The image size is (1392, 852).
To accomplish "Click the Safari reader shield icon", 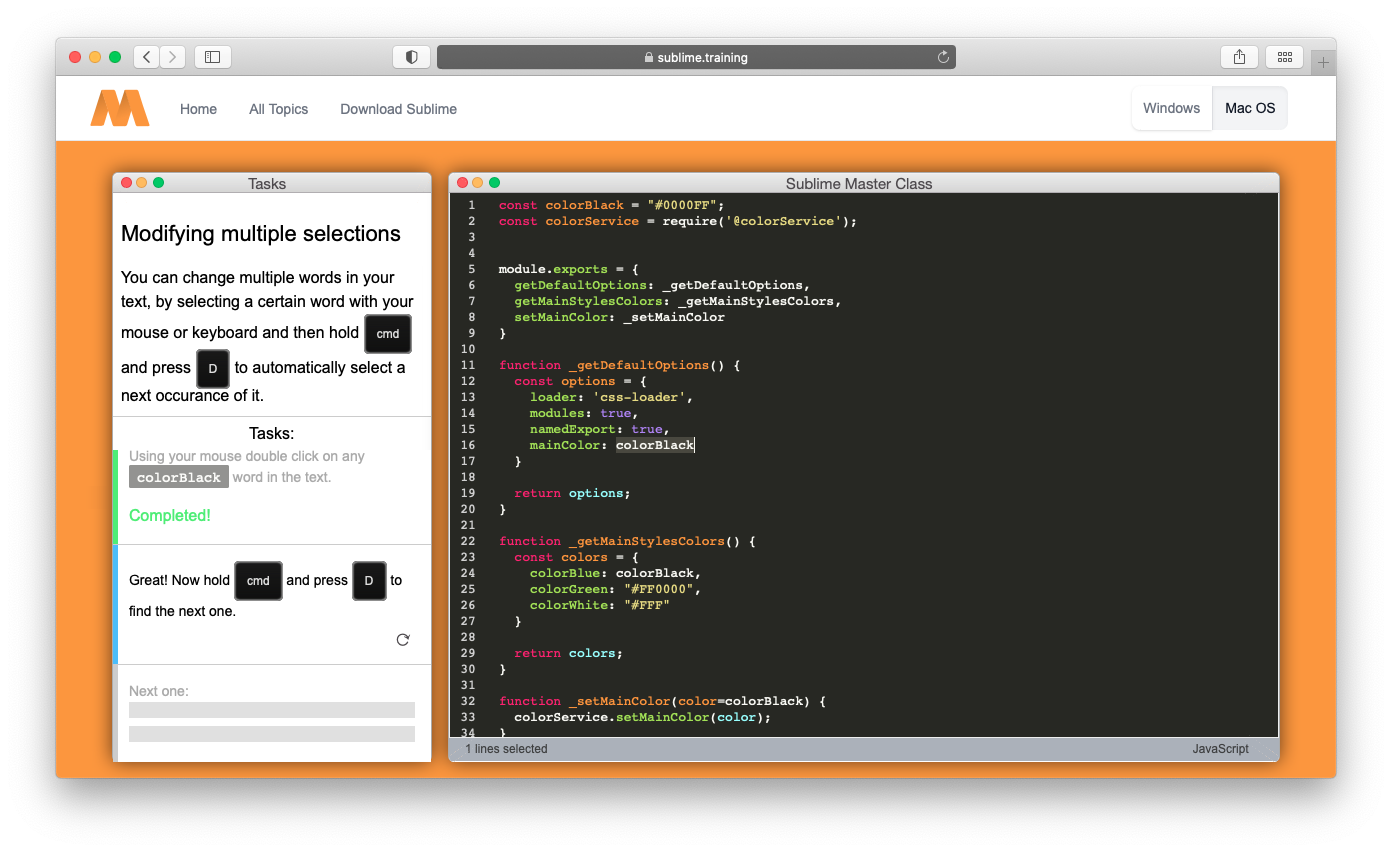I will 411,57.
